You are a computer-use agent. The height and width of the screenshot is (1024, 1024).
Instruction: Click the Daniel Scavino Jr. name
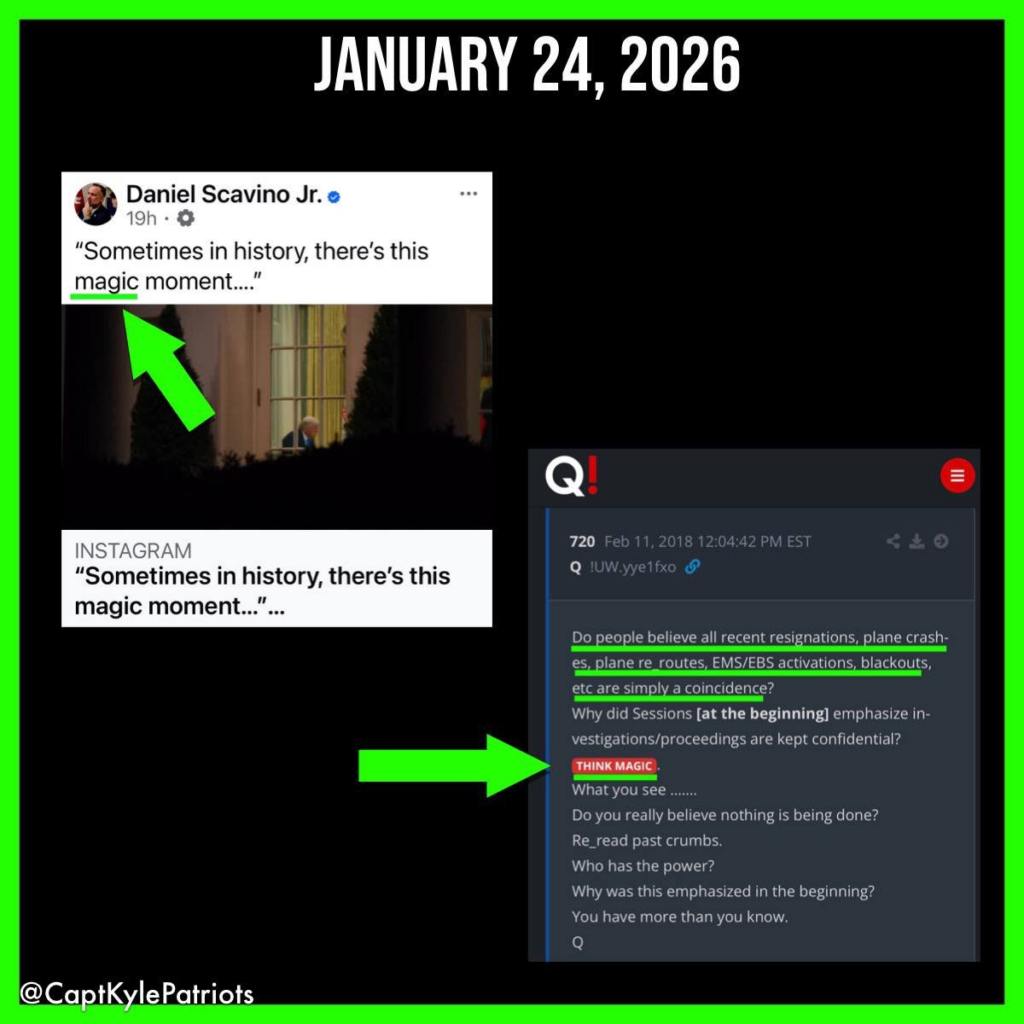coord(223,194)
